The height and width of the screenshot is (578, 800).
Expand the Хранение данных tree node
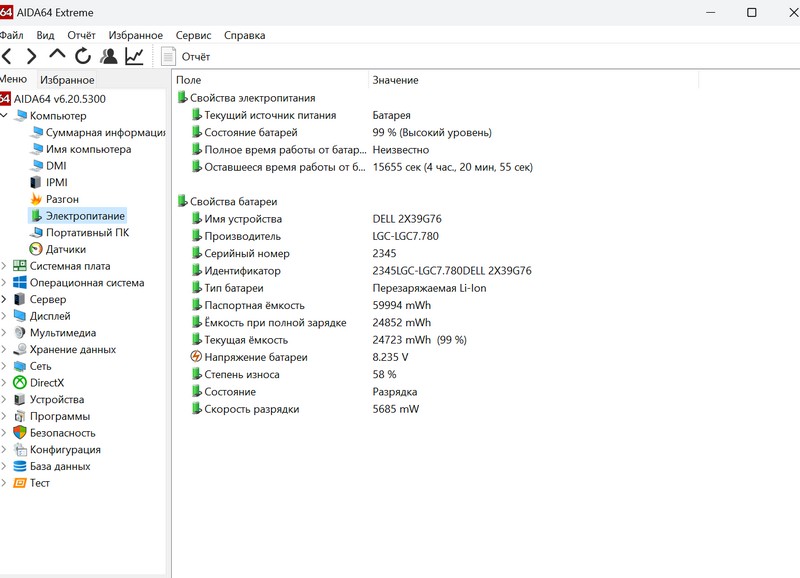pyautogui.click(x=5, y=350)
